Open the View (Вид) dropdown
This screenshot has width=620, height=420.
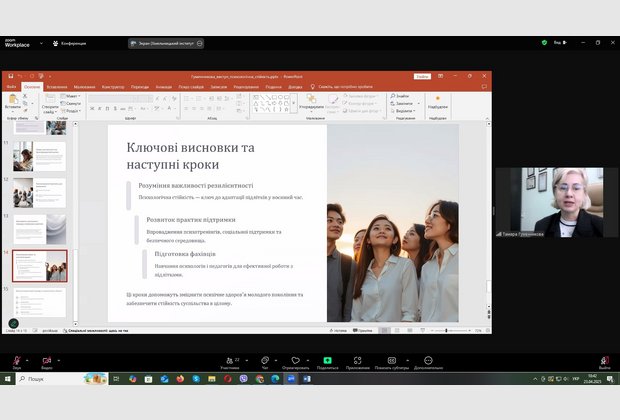(x=560, y=43)
